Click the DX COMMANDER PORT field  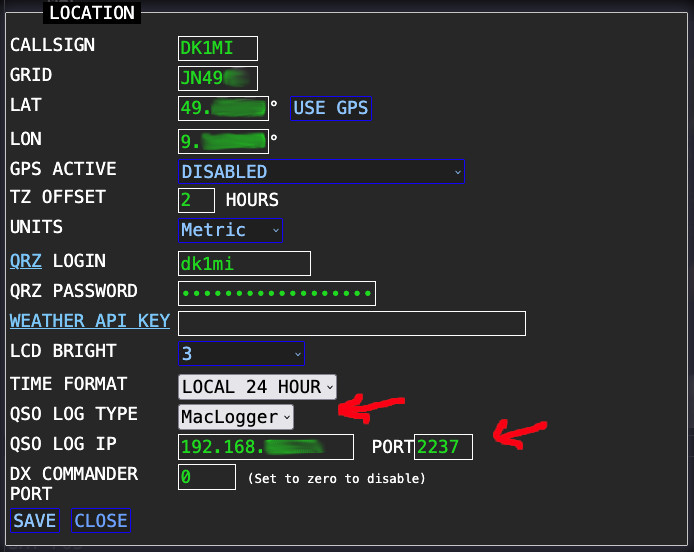coord(206,477)
